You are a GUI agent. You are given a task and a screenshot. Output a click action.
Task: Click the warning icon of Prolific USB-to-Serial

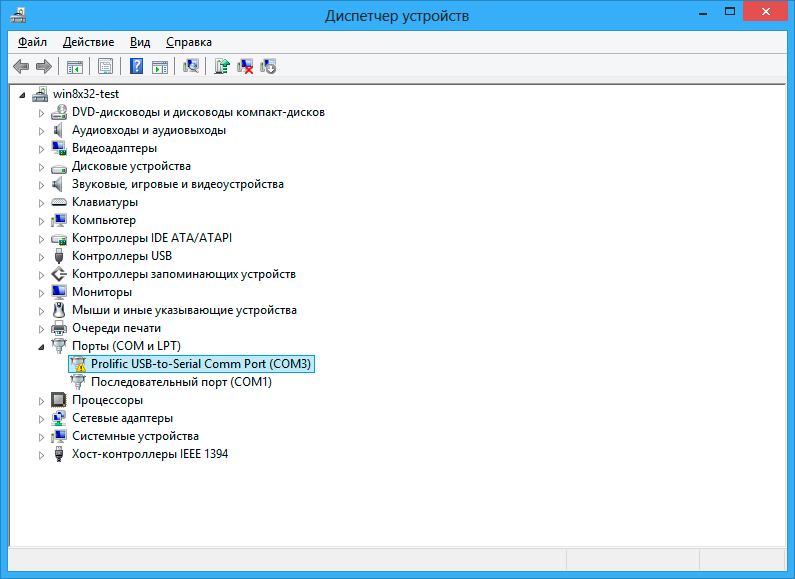click(x=78, y=364)
